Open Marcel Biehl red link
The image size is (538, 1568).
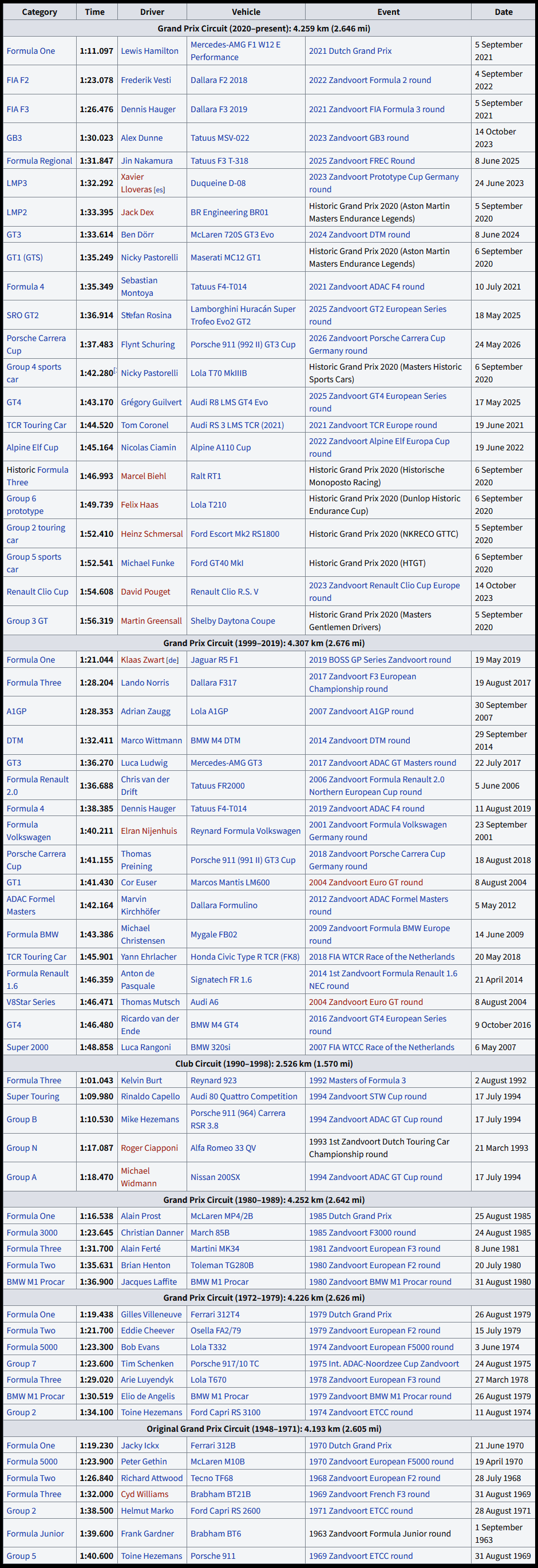[x=143, y=476]
